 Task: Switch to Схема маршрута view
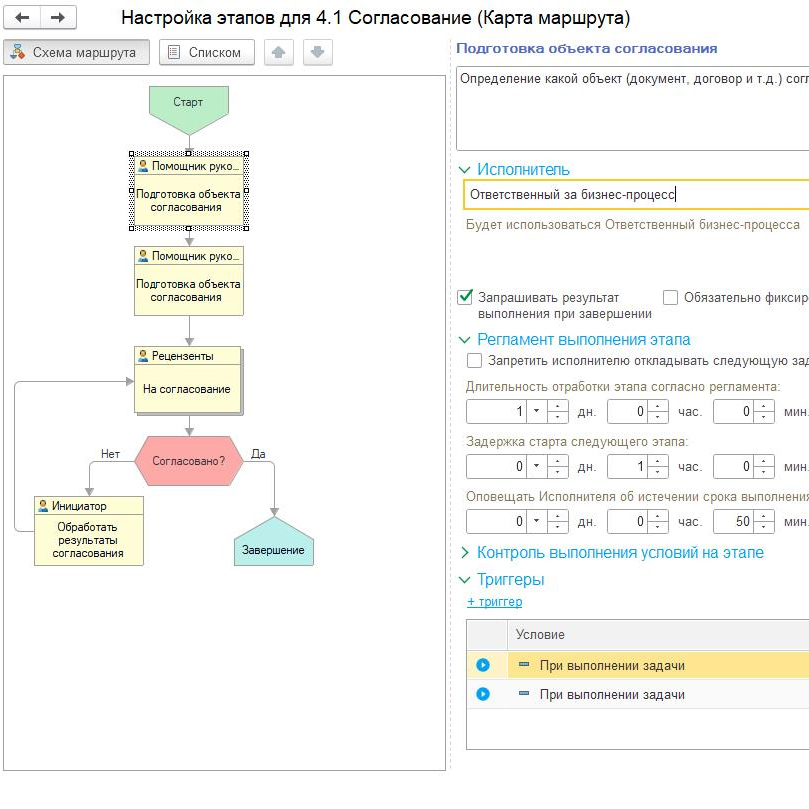[77, 52]
